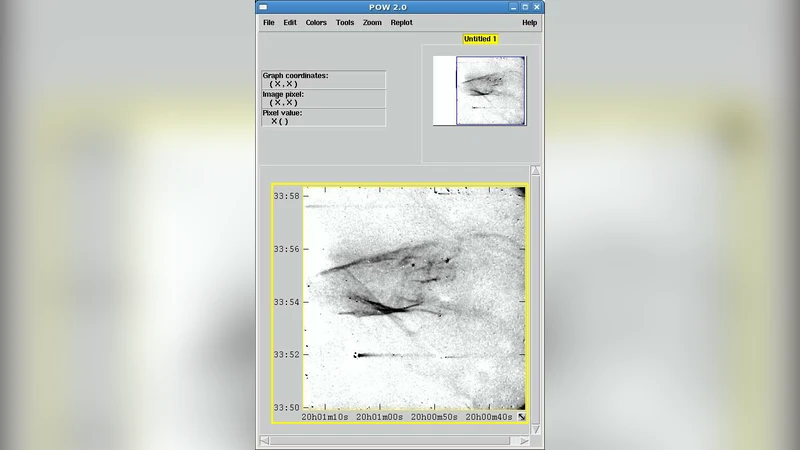Open the File menu

pos(268,22)
